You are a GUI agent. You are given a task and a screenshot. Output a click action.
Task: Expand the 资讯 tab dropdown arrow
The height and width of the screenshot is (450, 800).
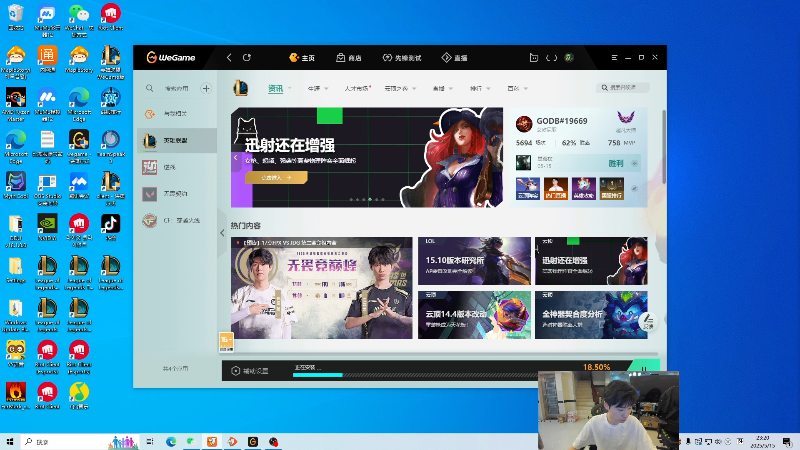(290, 88)
